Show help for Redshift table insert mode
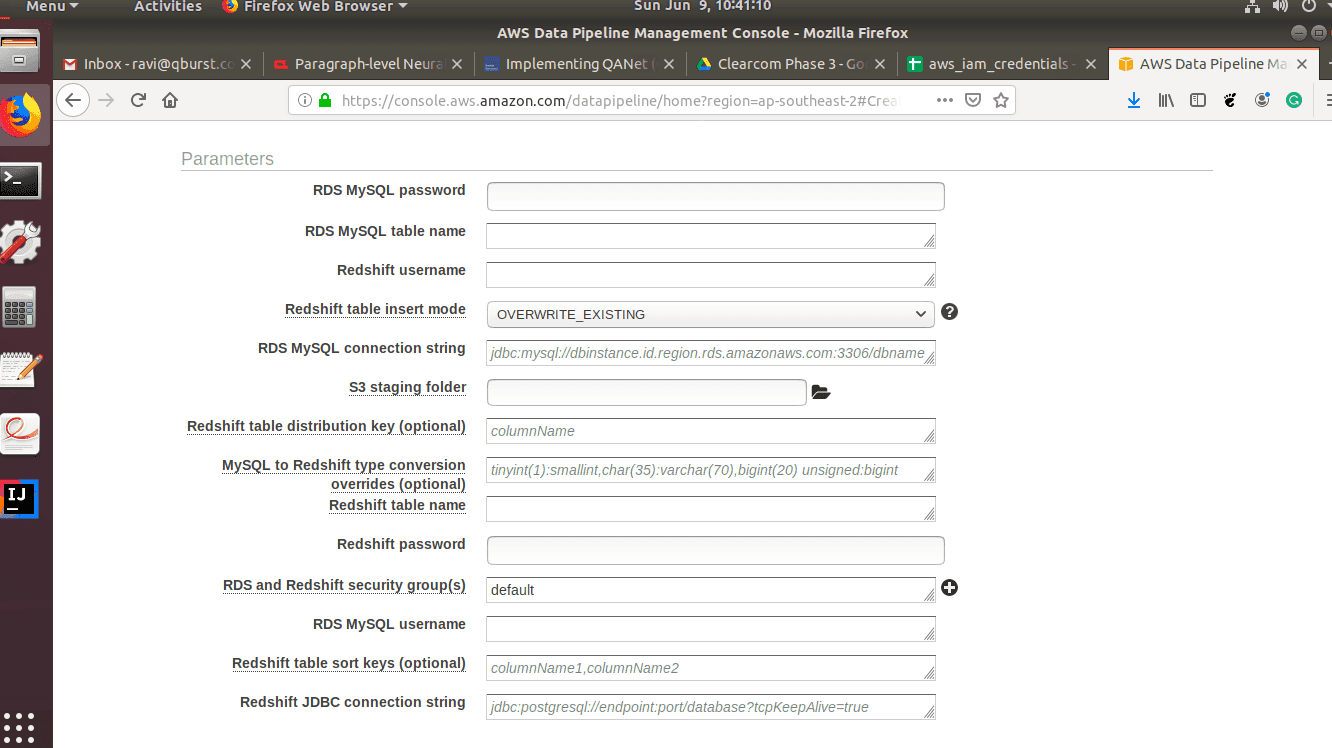This screenshot has width=1332, height=748. [950, 312]
